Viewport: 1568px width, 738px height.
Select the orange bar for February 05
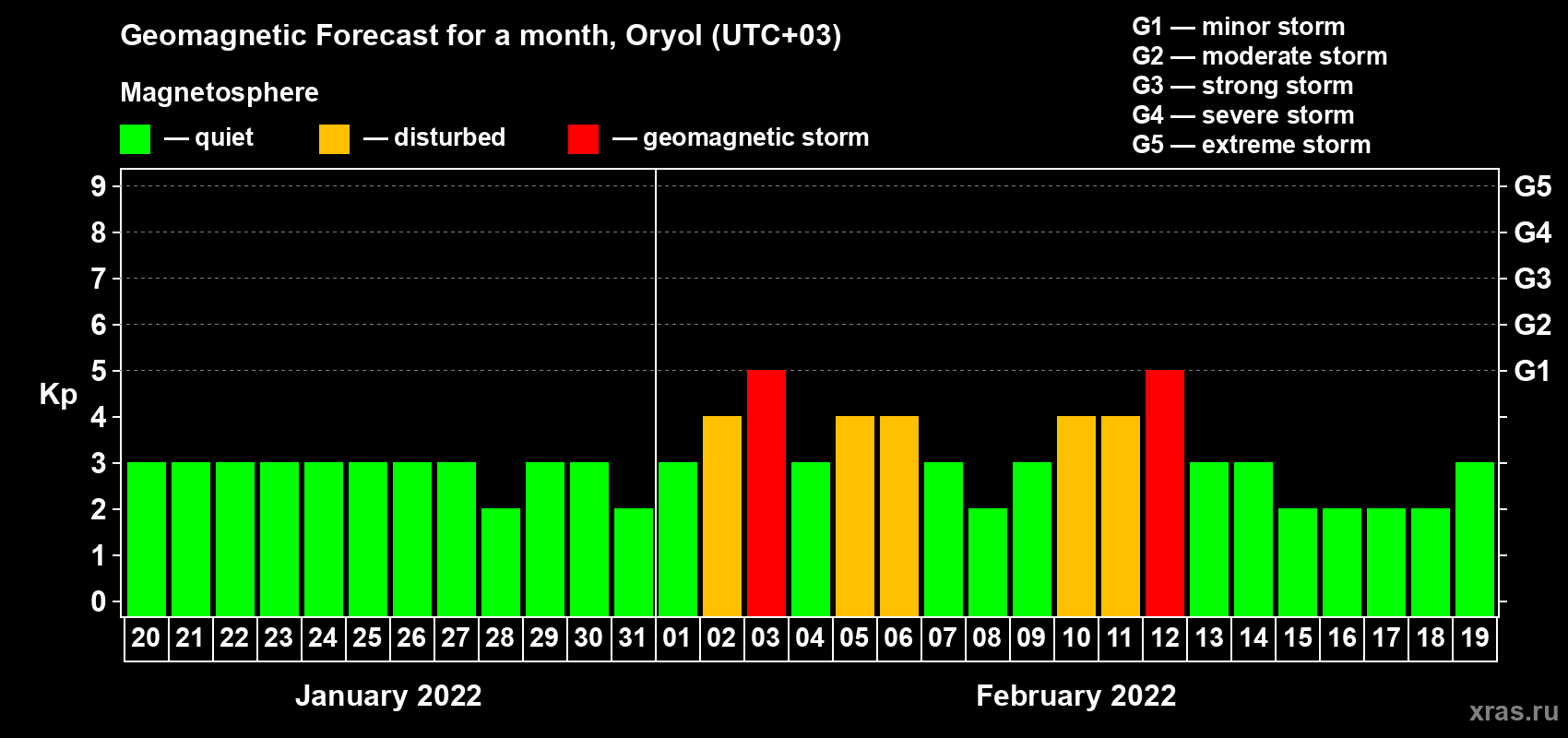(x=855, y=516)
